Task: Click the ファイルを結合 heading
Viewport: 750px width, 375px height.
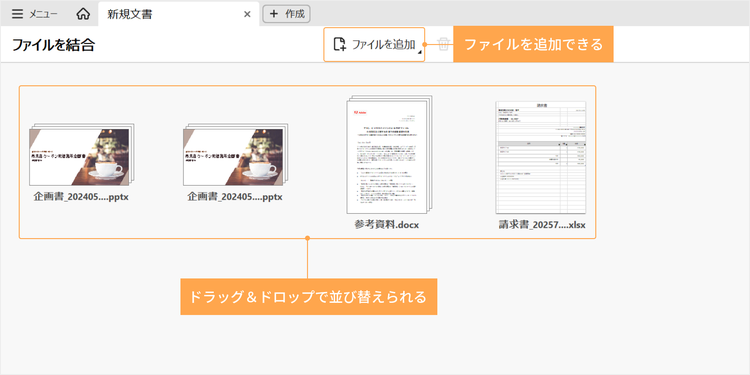Action: [53, 45]
